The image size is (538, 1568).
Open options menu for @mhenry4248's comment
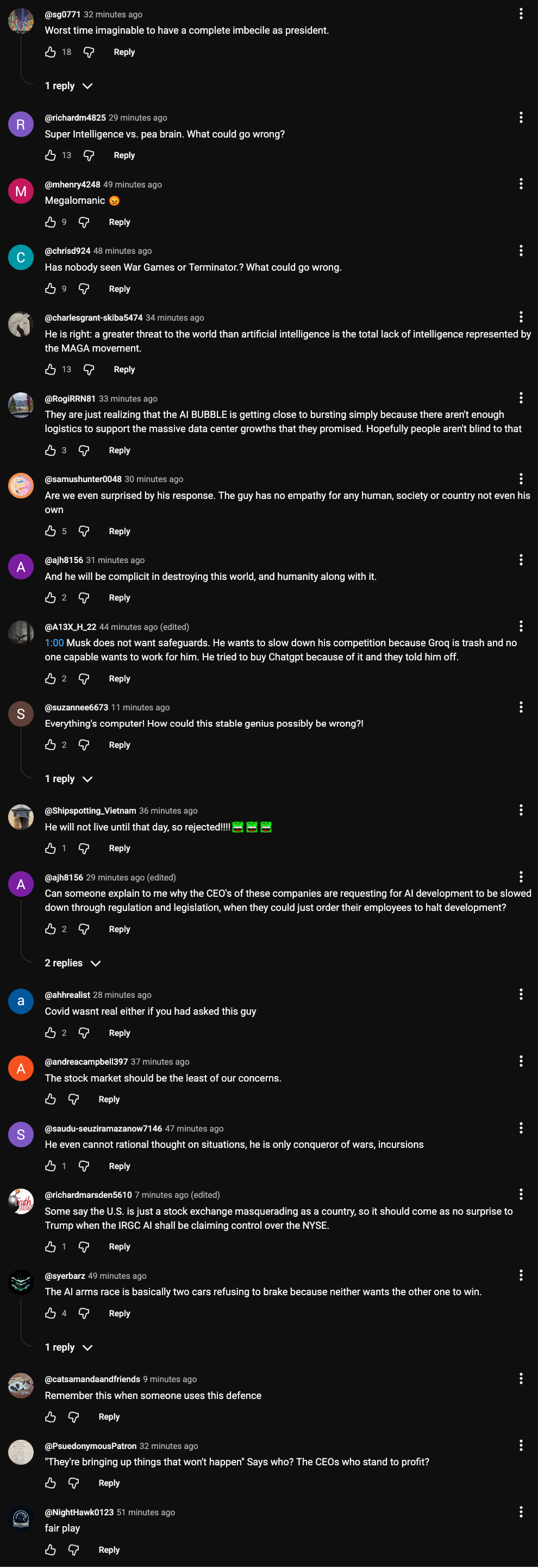coord(521,184)
